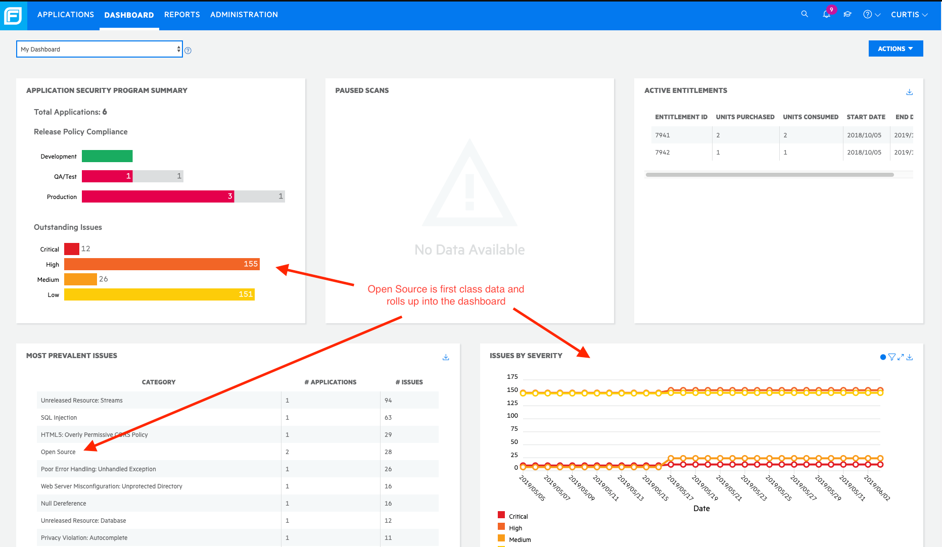Download the Most Prevalent Issues table

click(x=446, y=357)
